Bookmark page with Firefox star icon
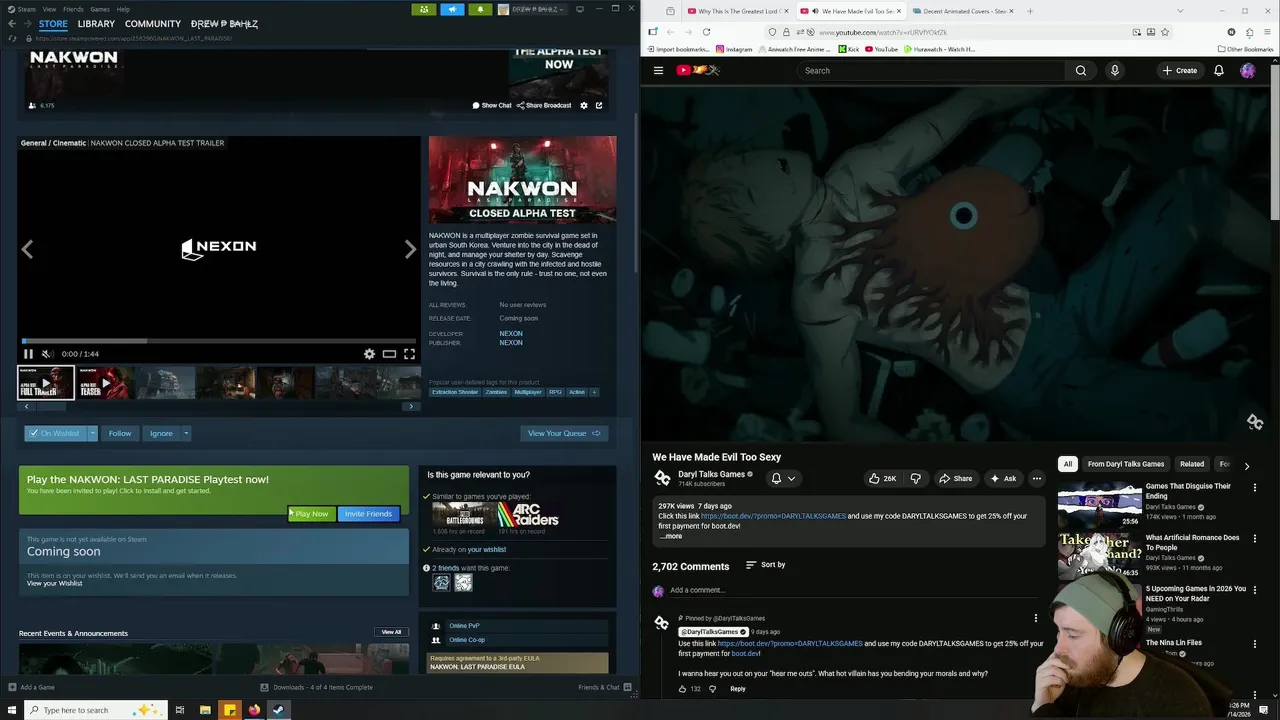1280x720 pixels. [1165, 32]
